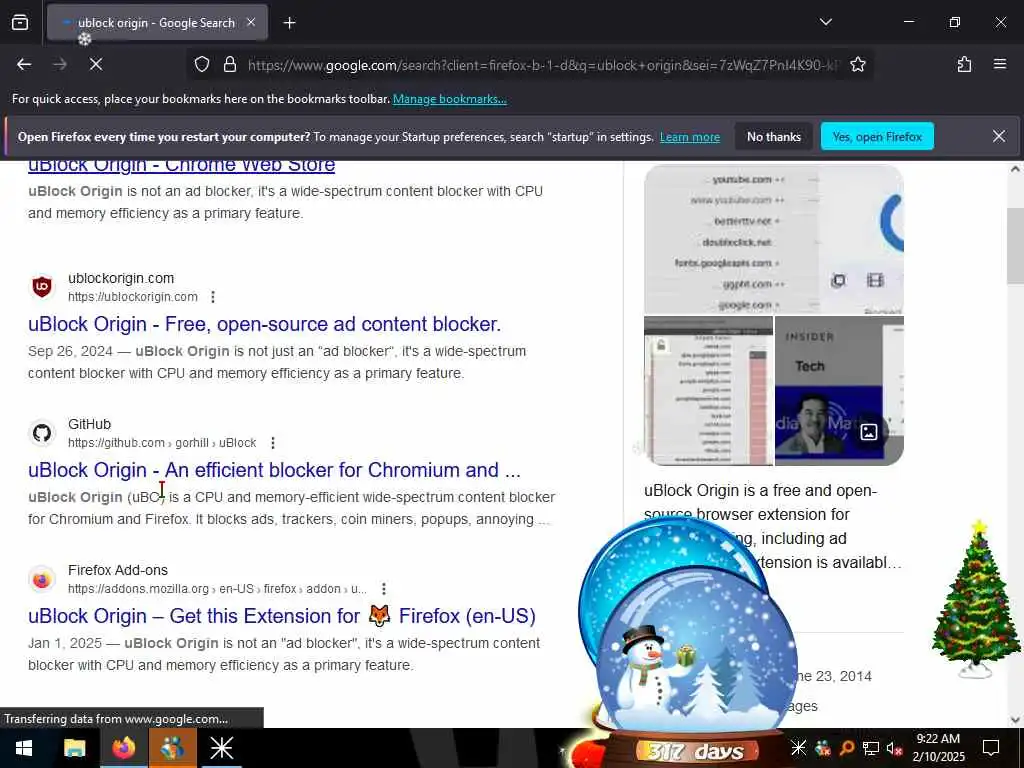
Task: Stop loading the page
Action: pos(96,64)
